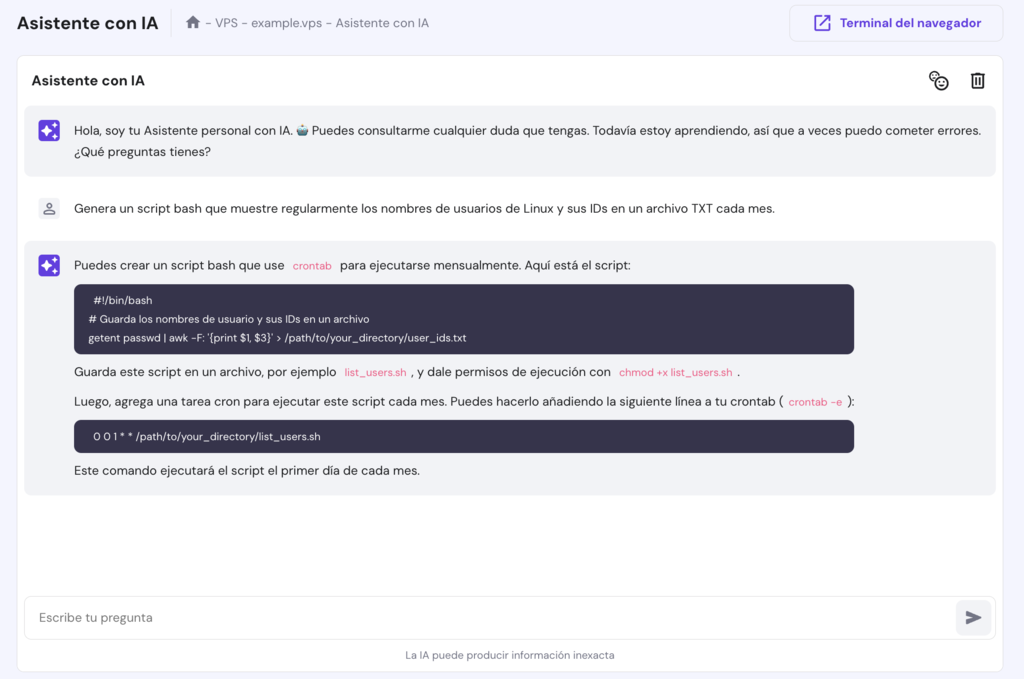Open the Terminal del navegador button
This screenshot has height=679, width=1024.
895,22
